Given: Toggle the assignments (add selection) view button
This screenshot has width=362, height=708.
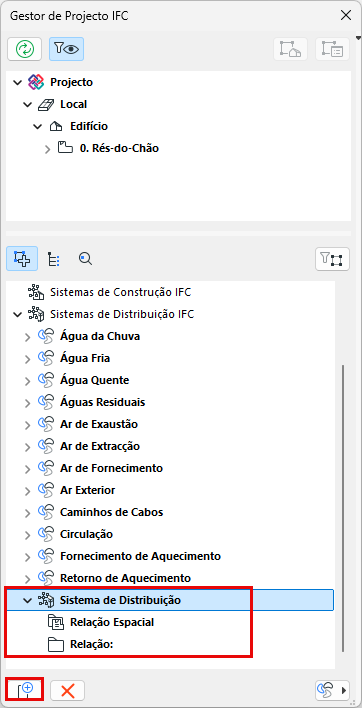Looking at the screenshot, I should [22, 259].
